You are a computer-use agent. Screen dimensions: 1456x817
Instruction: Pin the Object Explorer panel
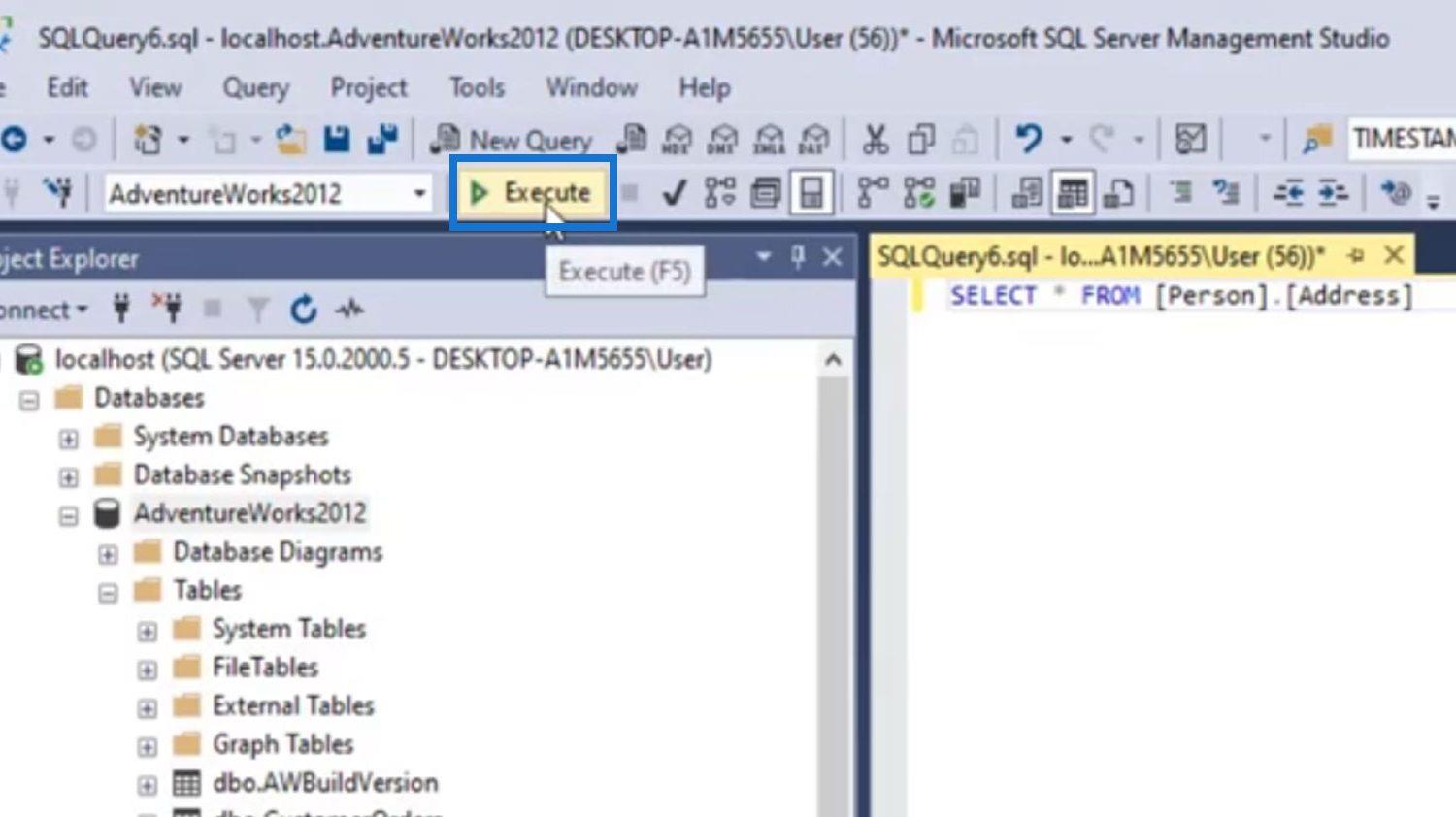pyautogui.click(x=798, y=257)
